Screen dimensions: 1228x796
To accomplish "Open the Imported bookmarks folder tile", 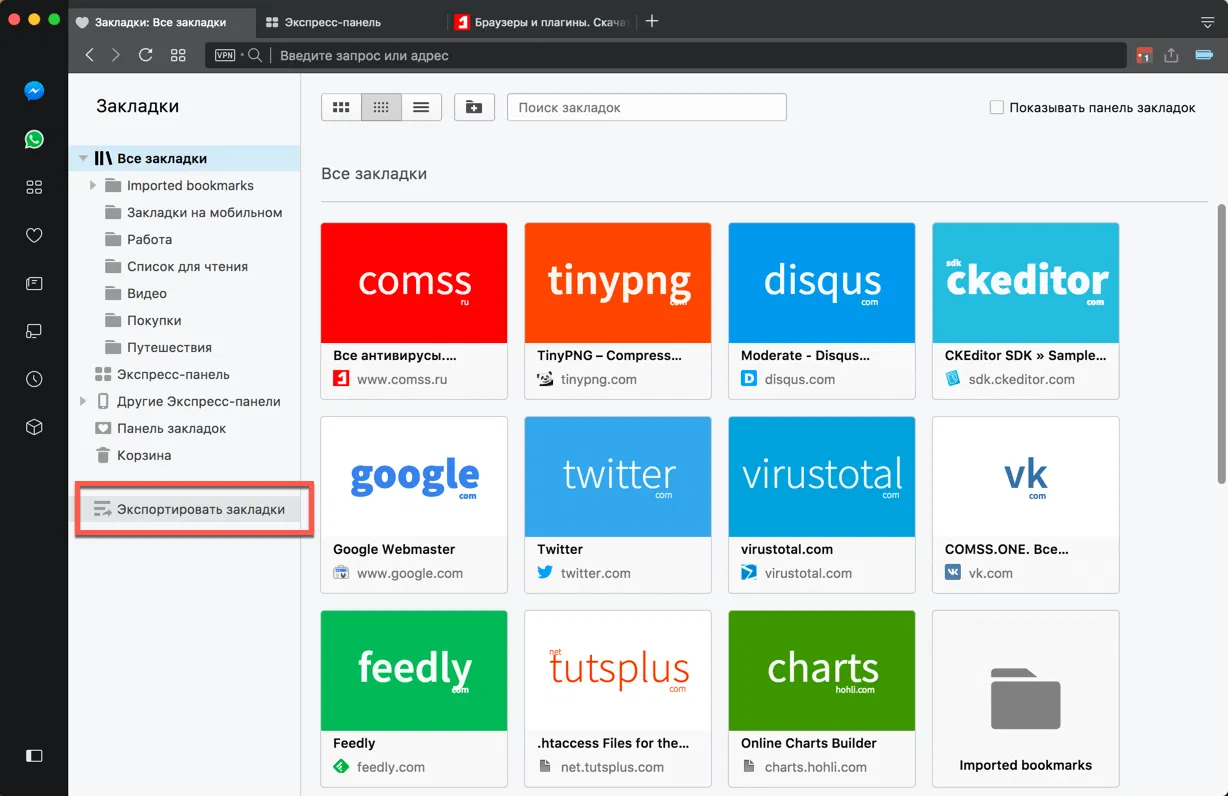I will click(1026, 698).
